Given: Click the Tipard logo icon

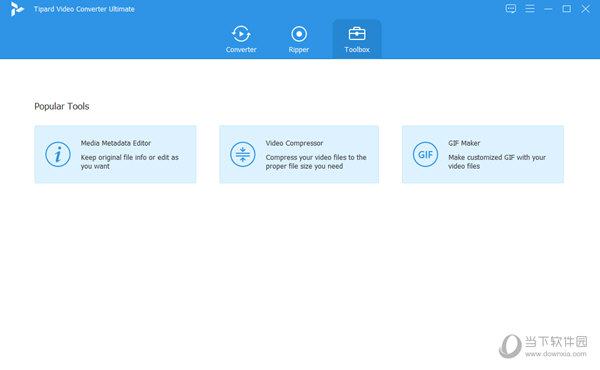Looking at the screenshot, I should (17, 9).
